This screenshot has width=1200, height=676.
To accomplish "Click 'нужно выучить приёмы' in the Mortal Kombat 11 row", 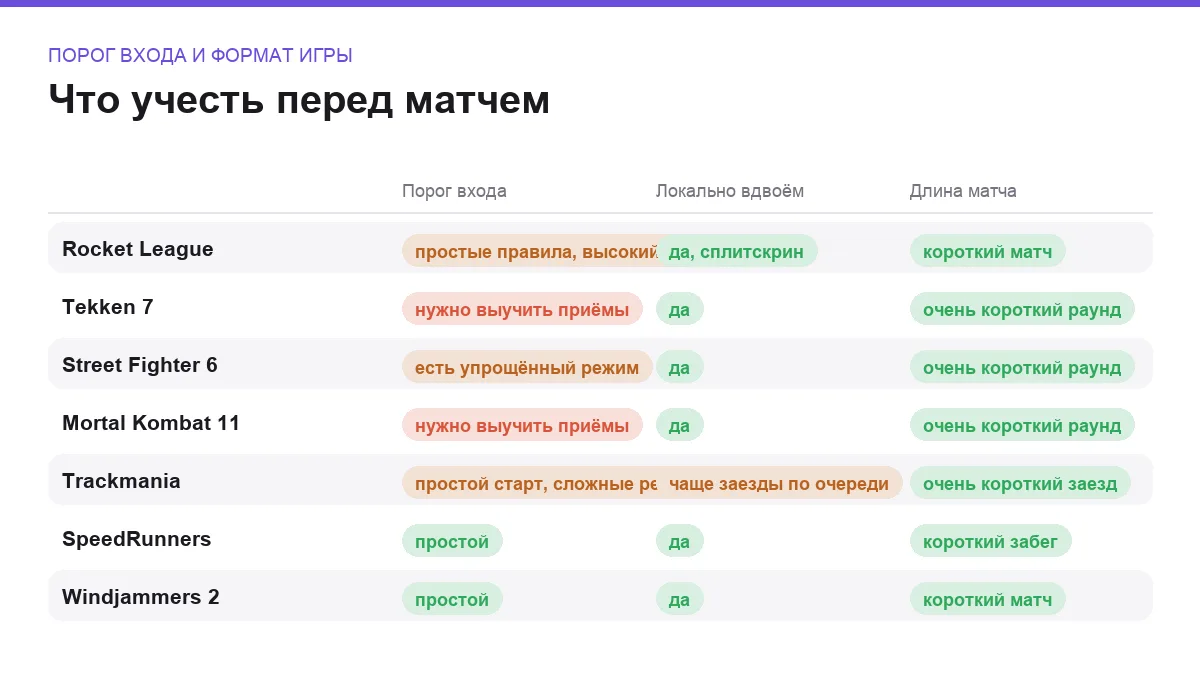I will 522,425.
